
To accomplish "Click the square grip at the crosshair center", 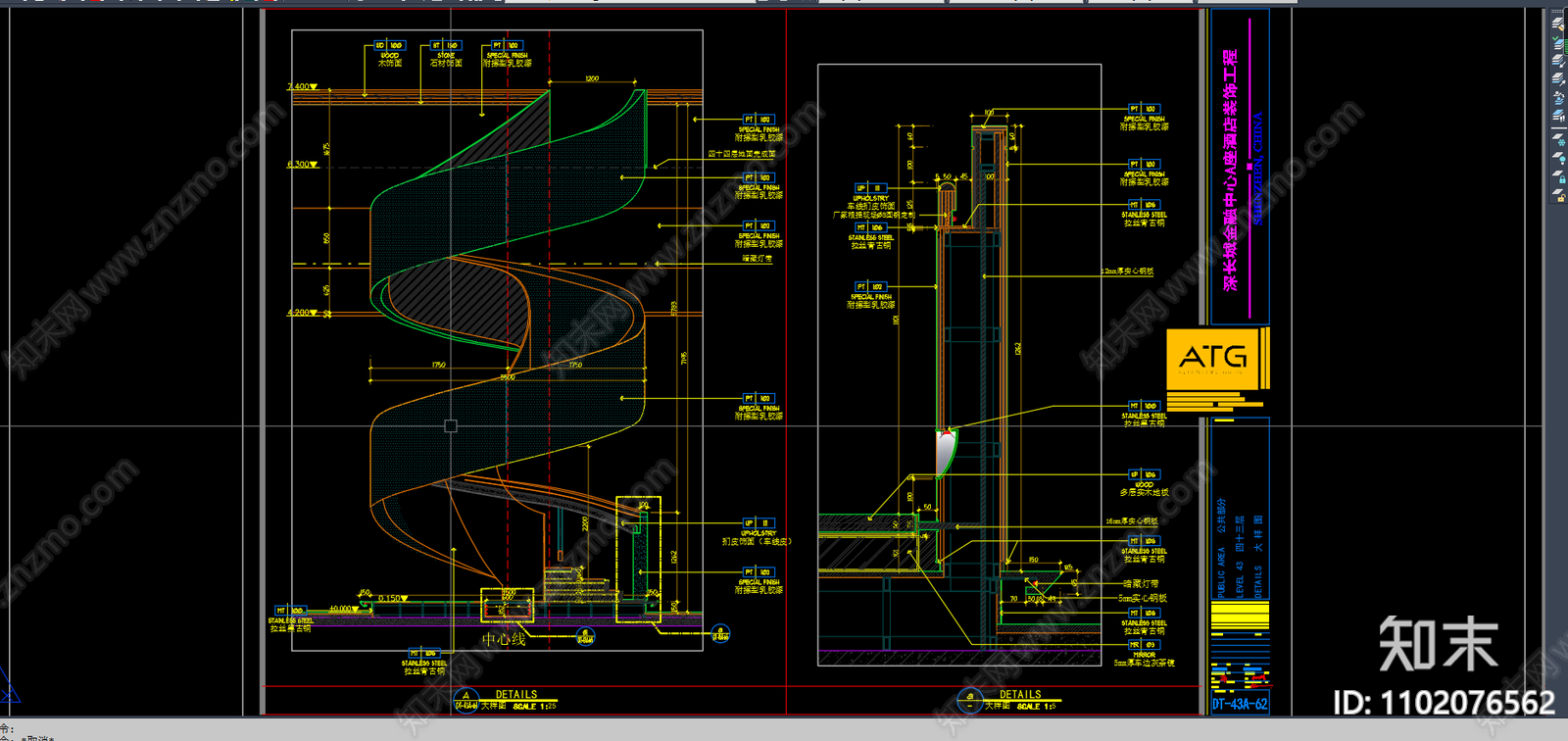I will [451, 426].
